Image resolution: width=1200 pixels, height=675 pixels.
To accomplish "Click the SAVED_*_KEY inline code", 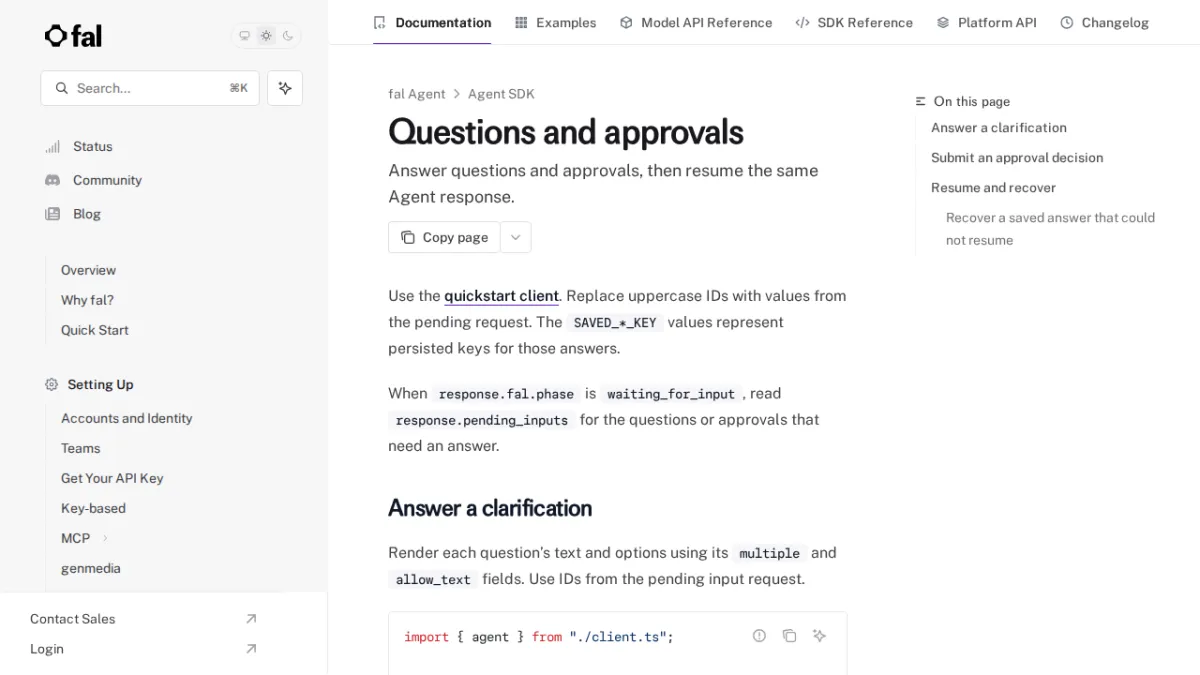I will tap(615, 323).
